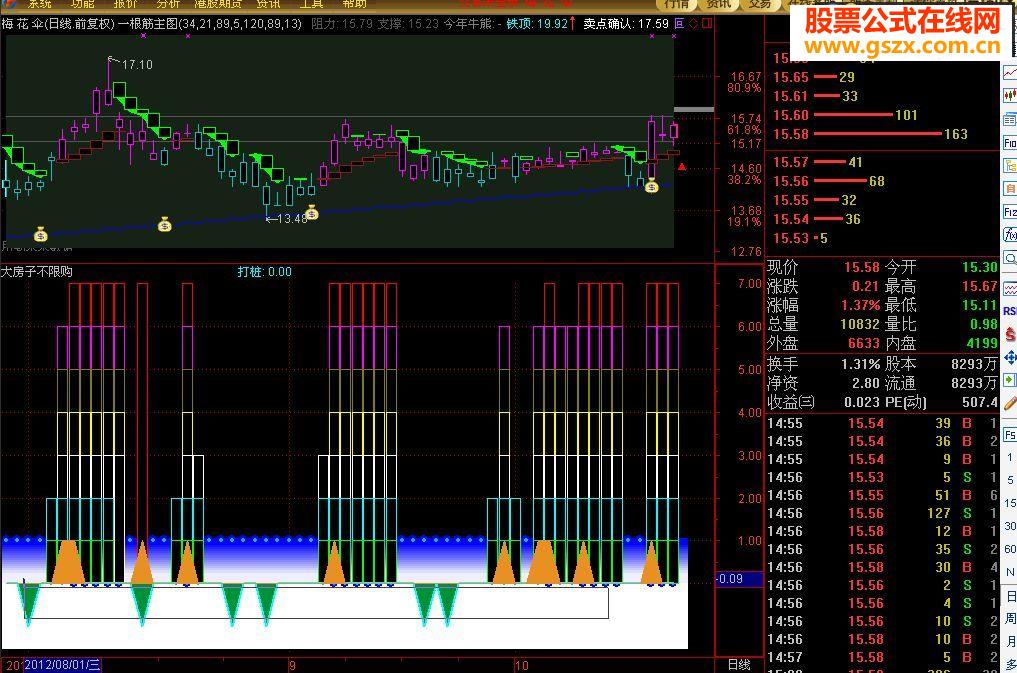The image size is (1017, 673).
Task: Click the line chart icon in right sidebar
Action: [x=1010, y=73]
